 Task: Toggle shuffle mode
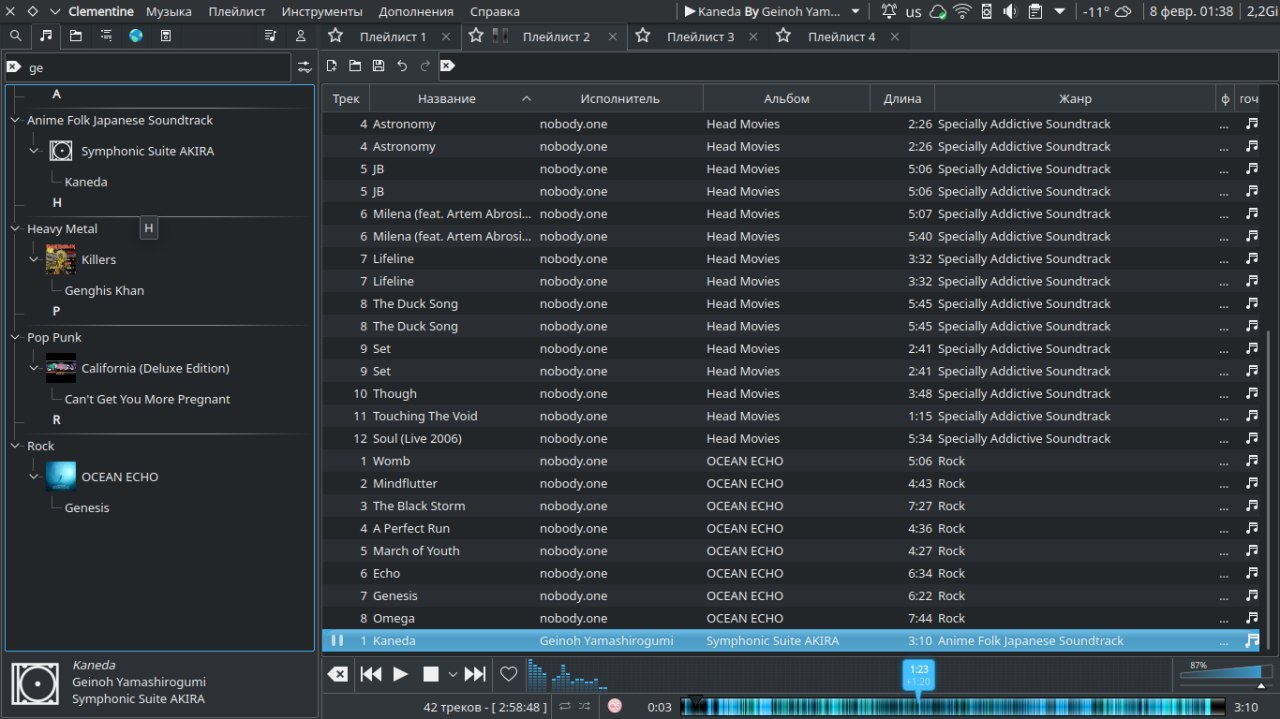(585, 706)
